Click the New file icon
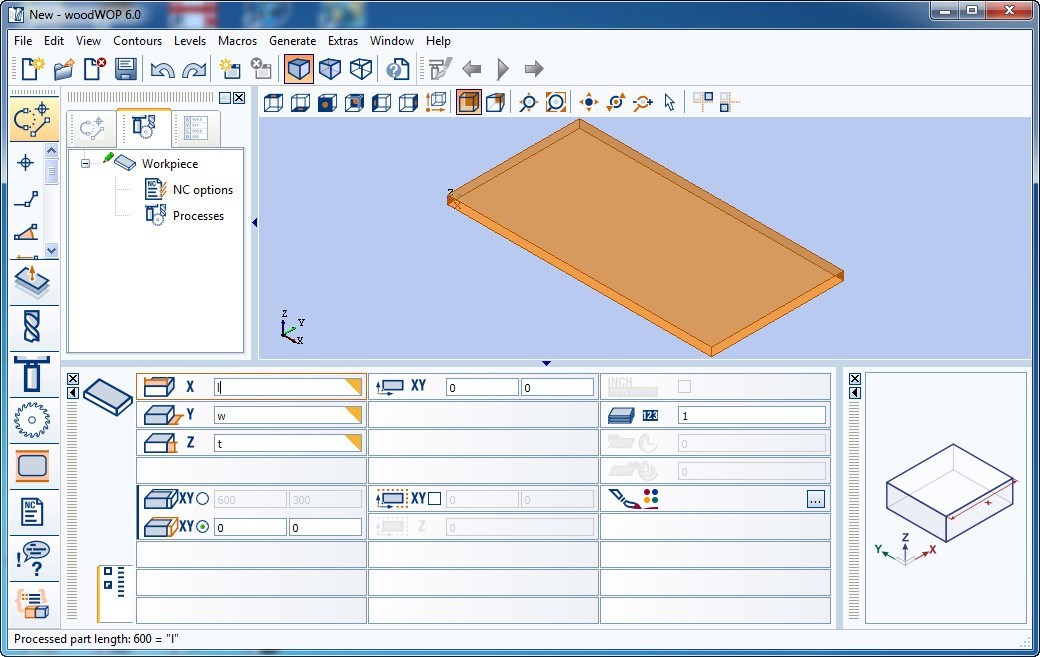 (32, 68)
